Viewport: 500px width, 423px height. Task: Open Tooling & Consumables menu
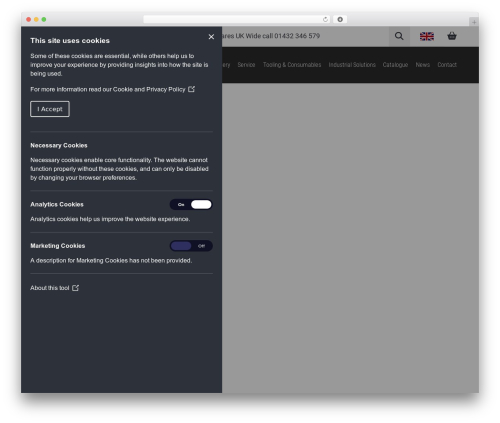tap(292, 65)
